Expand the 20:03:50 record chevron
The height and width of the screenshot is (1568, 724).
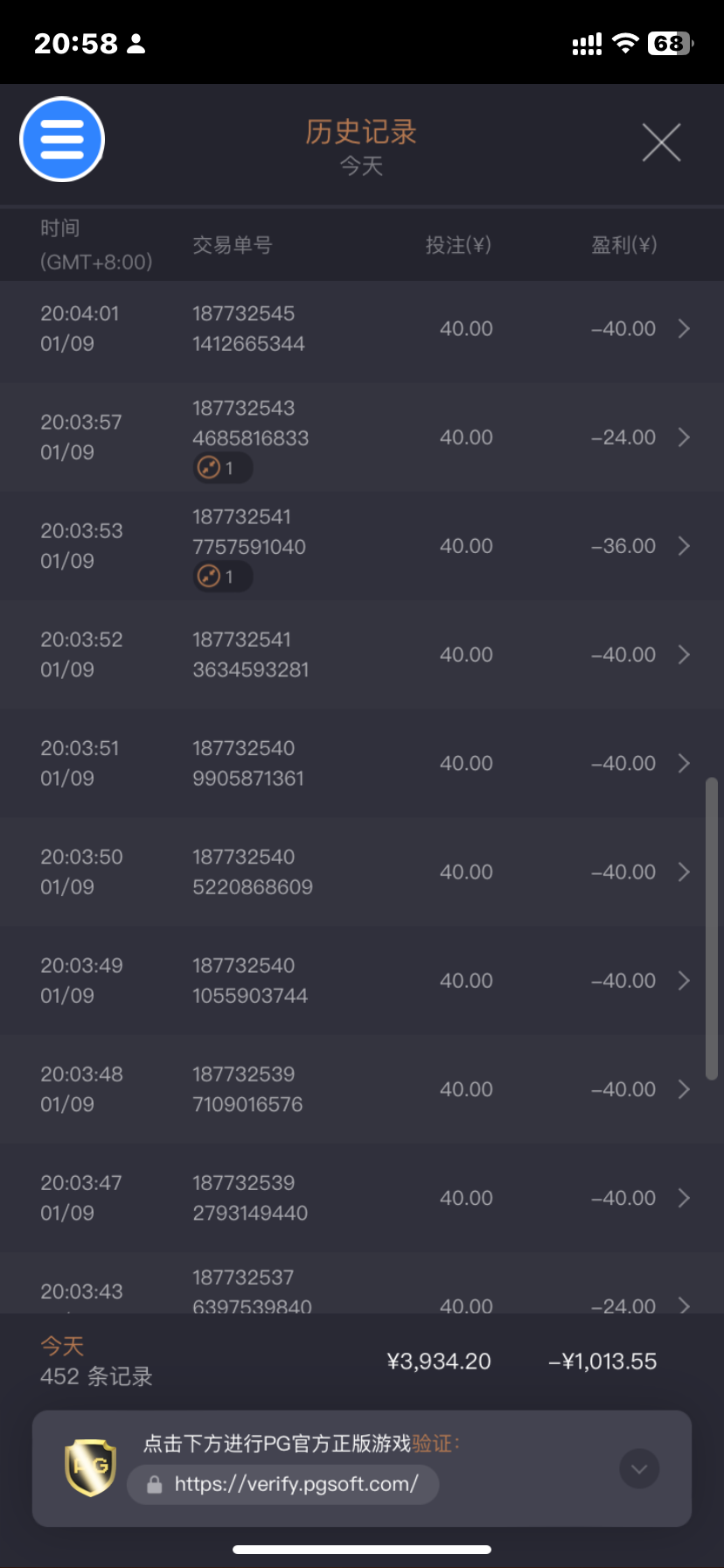coord(685,872)
